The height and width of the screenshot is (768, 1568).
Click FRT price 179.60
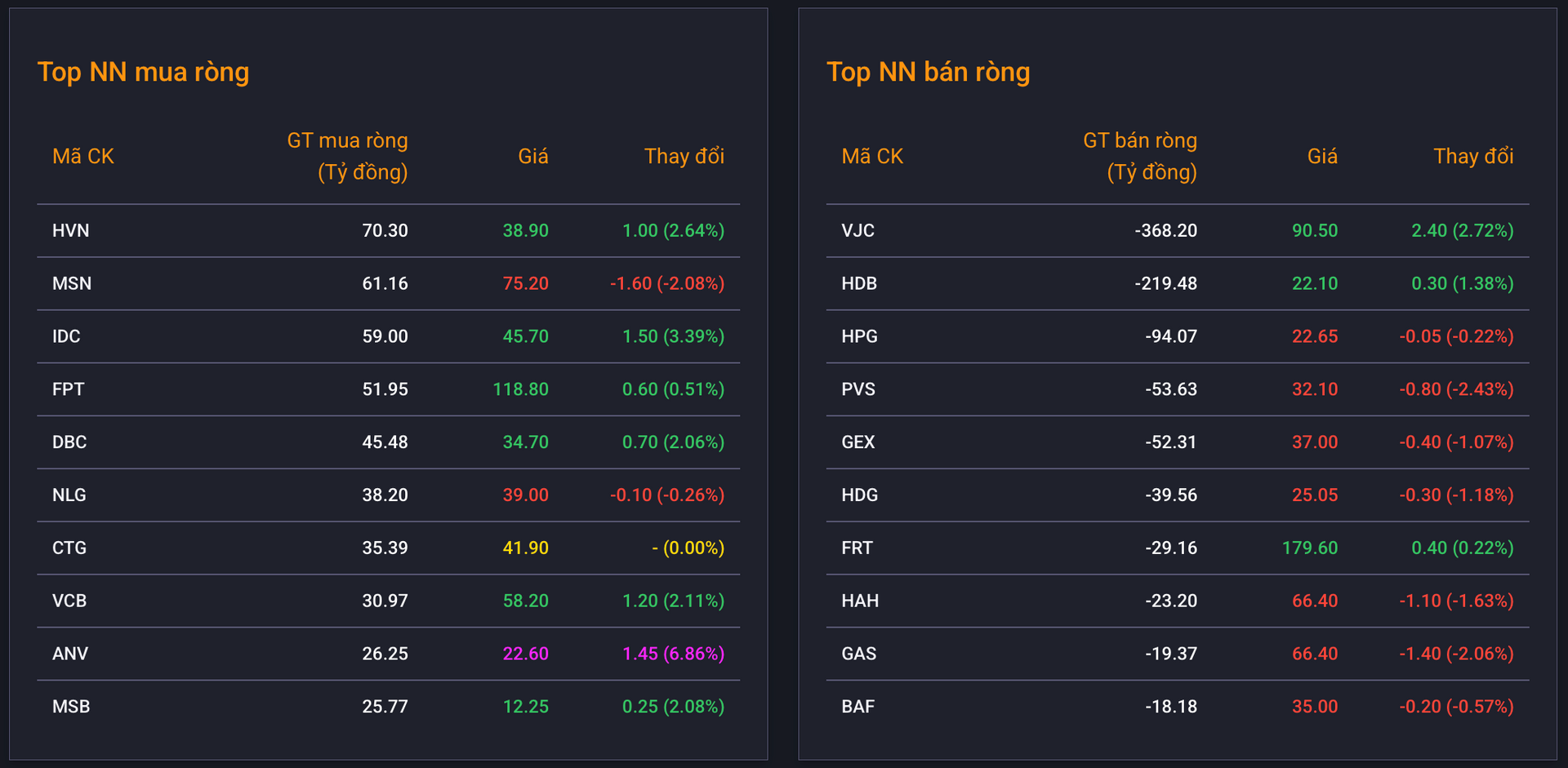[x=1310, y=548]
